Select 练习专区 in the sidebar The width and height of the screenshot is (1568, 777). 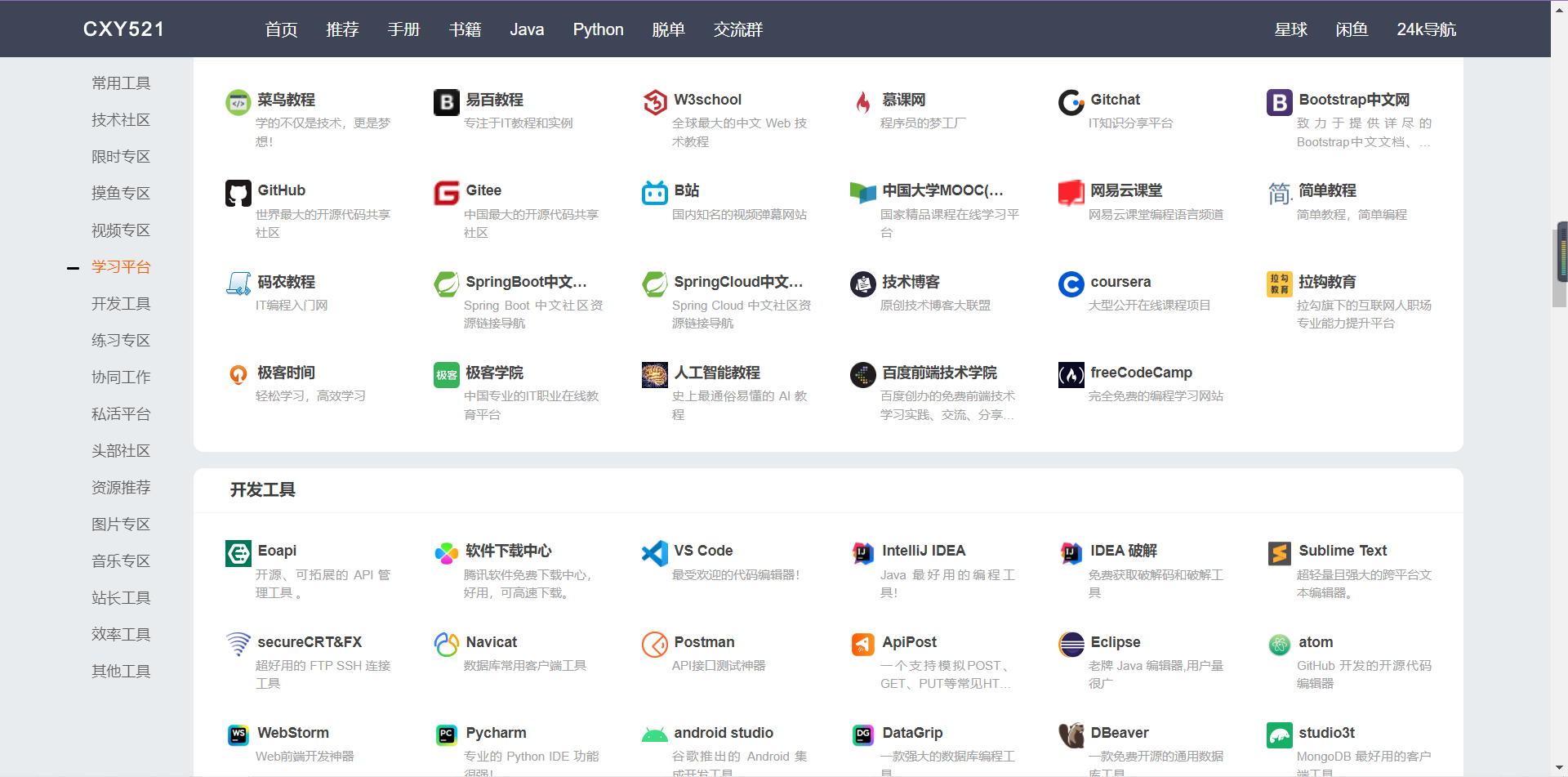tap(121, 341)
